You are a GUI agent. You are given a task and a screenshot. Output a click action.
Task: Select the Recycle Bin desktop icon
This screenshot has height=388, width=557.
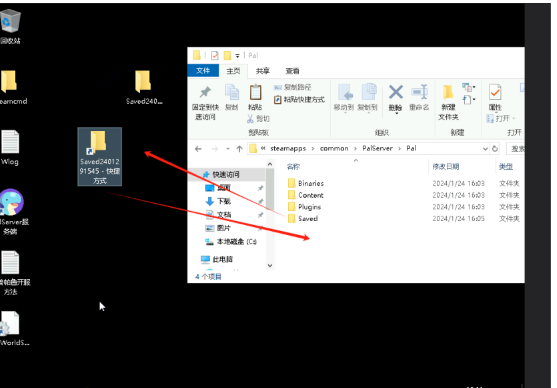pos(10,21)
